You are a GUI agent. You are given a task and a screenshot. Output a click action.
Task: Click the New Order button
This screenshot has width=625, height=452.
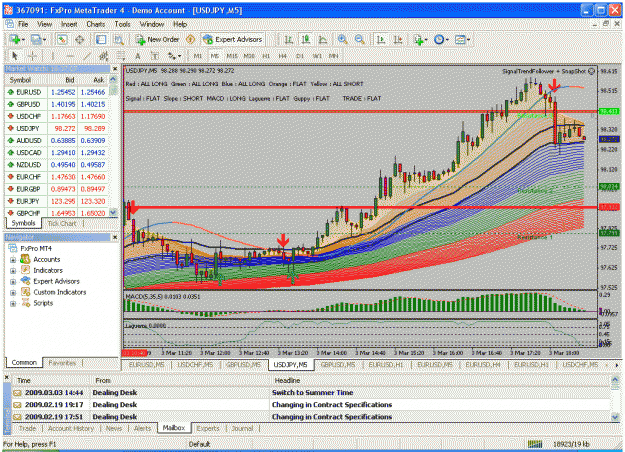click(157, 39)
